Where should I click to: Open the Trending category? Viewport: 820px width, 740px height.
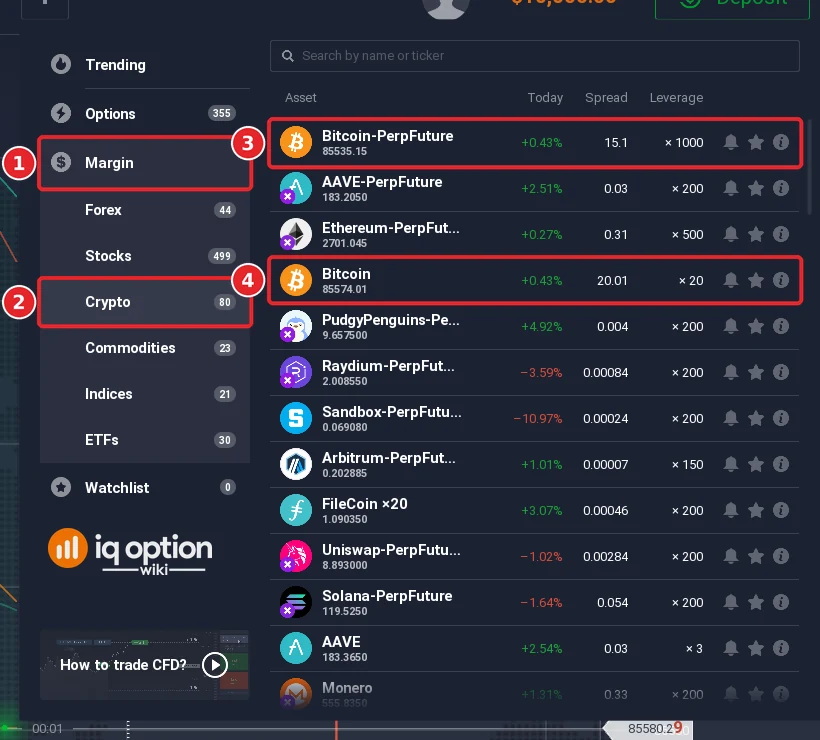click(145, 65)
